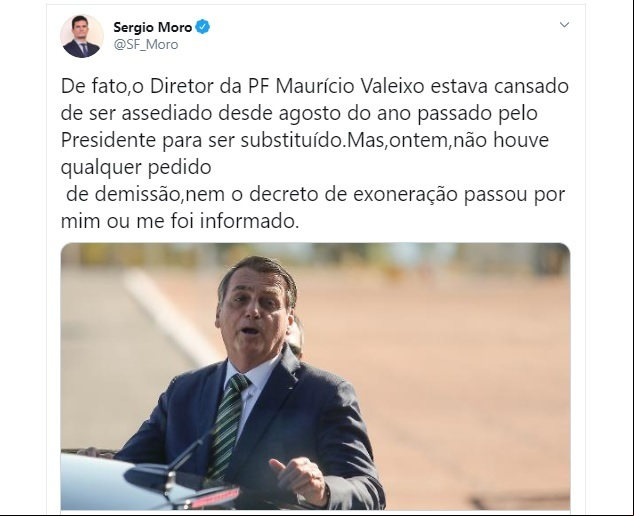
Task: Click the car roof in the photo
Action: click(x=137, y=483)
